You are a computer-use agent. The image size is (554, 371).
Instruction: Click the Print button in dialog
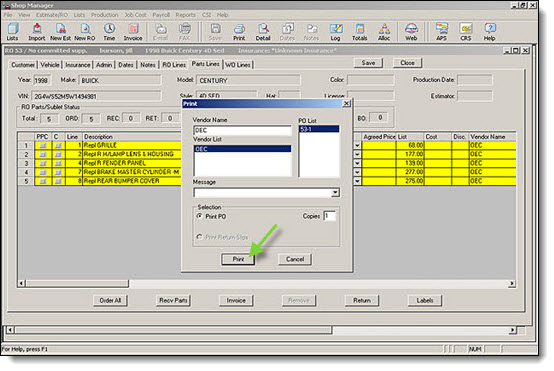238,259
